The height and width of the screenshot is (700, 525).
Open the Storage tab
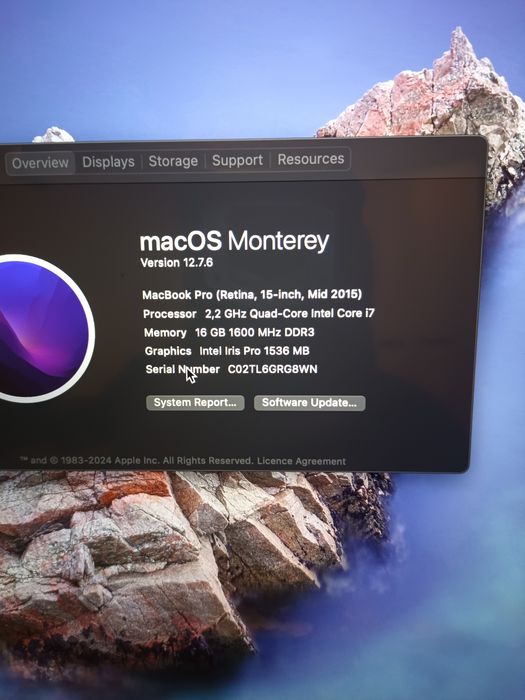click(173, 161)
